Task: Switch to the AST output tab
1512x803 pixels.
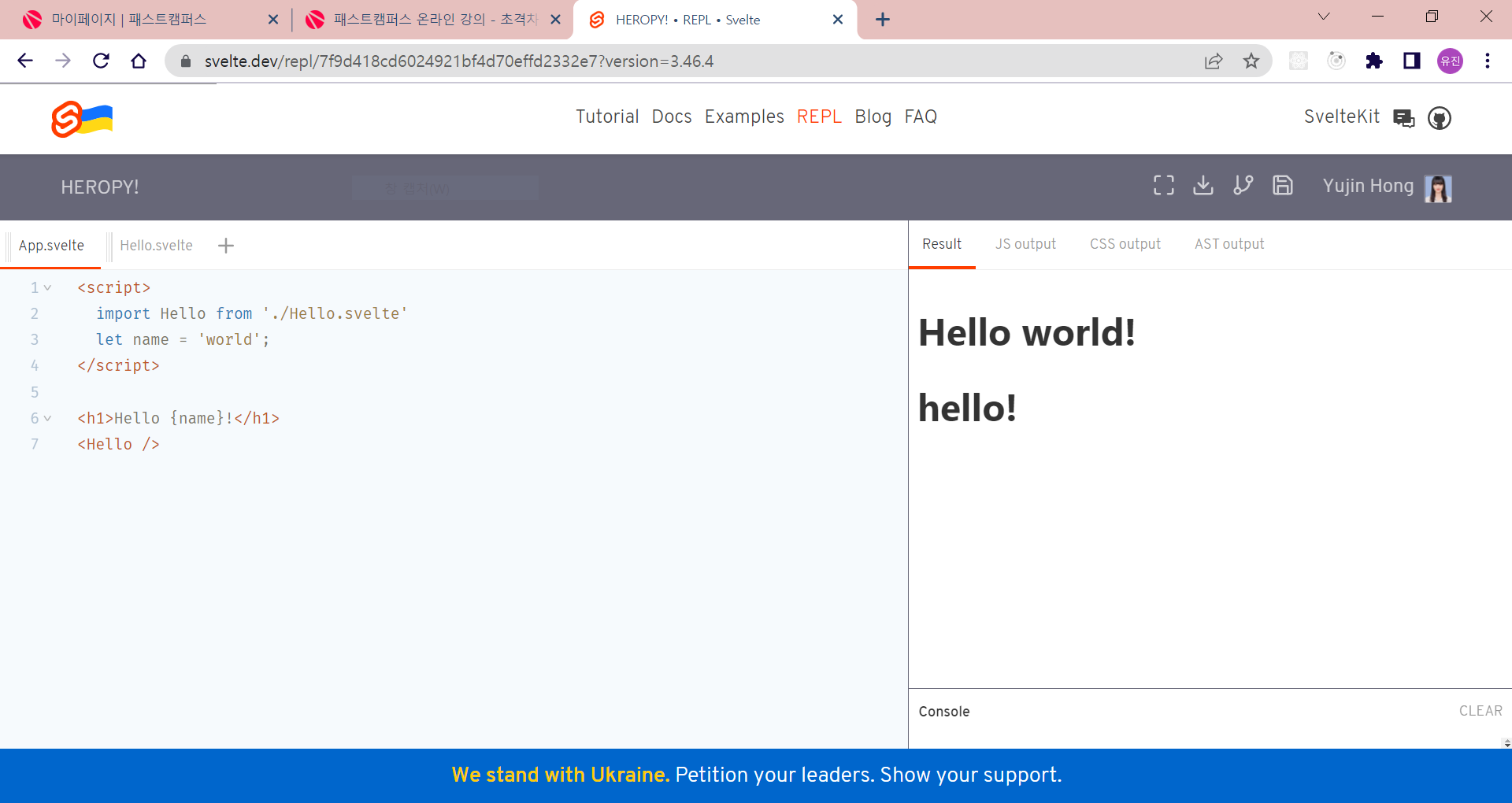Action: click(1229, 244)
